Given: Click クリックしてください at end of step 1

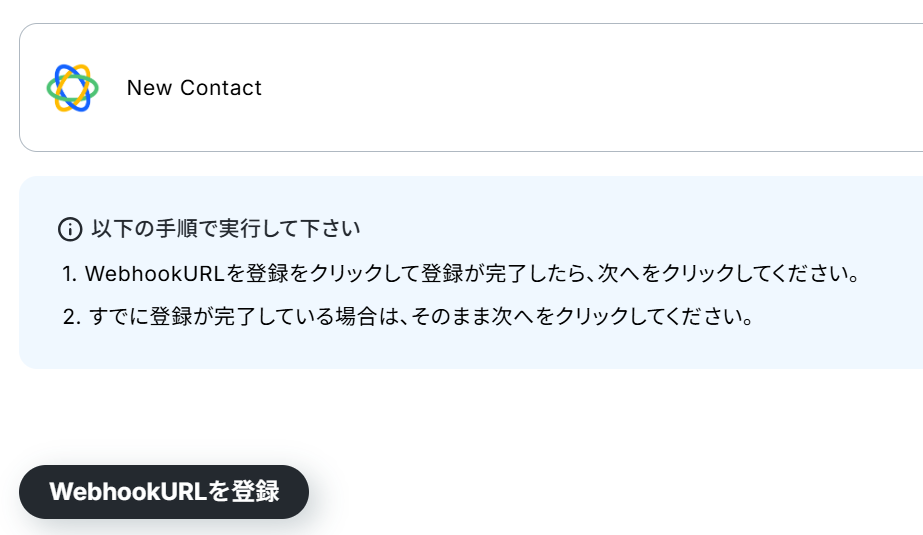Looking at the screenshot, I should (760, 273).
